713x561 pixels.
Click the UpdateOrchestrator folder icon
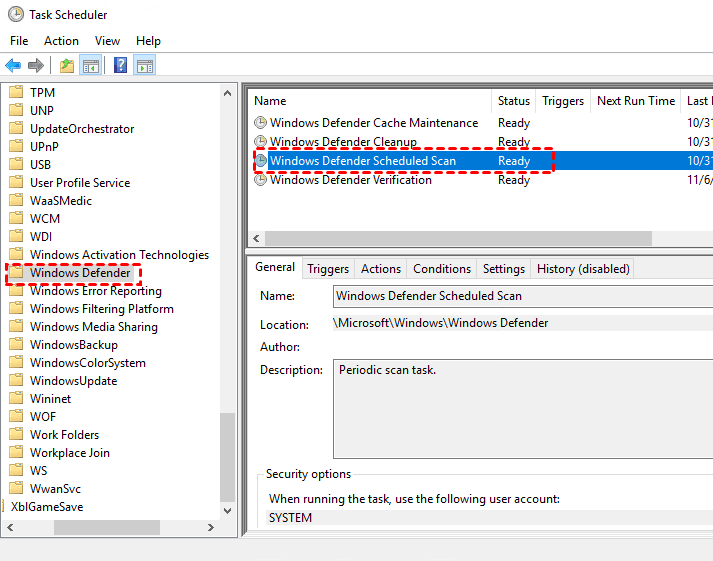pos(16,128)
